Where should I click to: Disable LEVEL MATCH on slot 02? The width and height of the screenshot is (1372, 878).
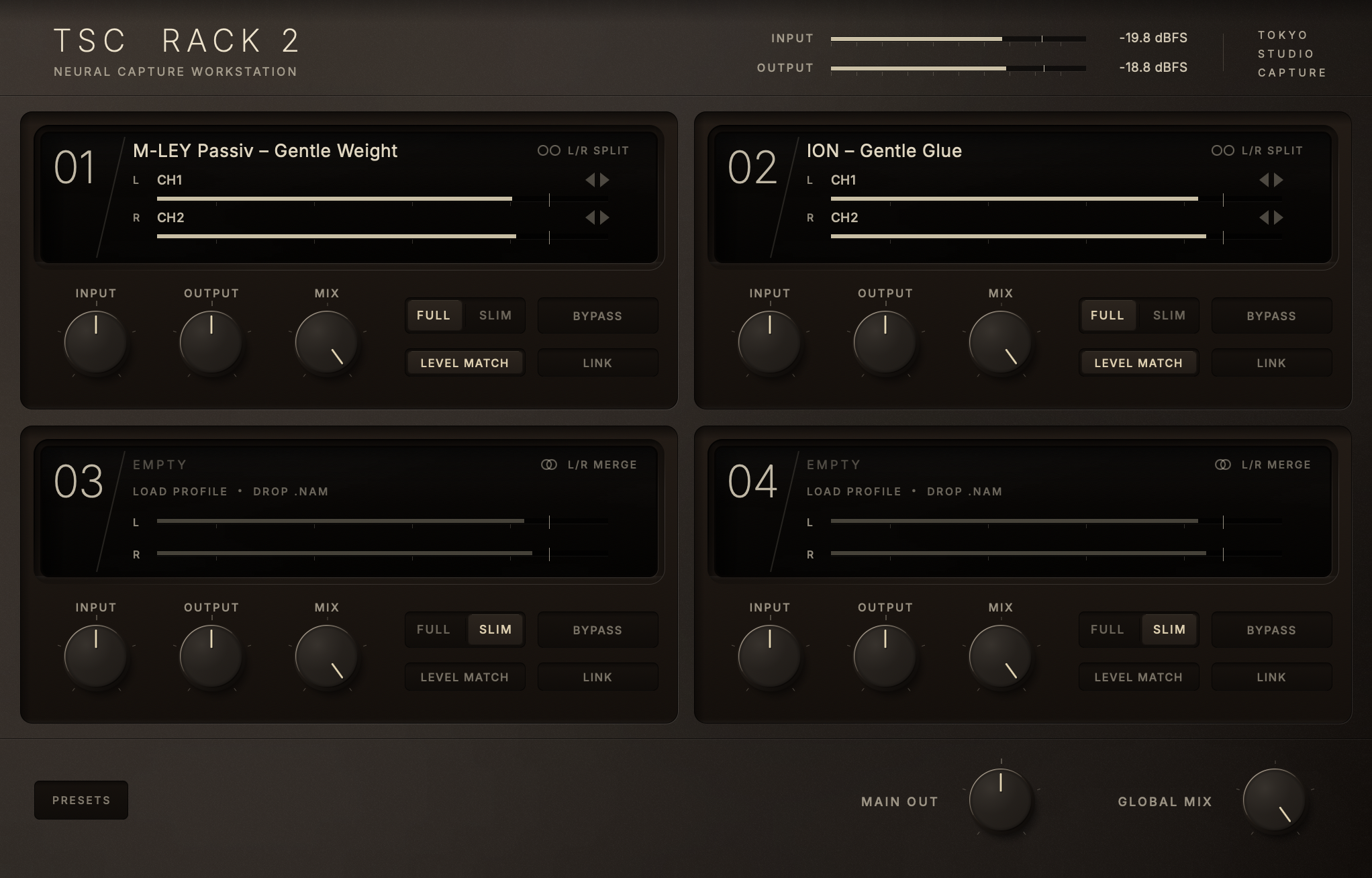click(x=1138, y=363)
